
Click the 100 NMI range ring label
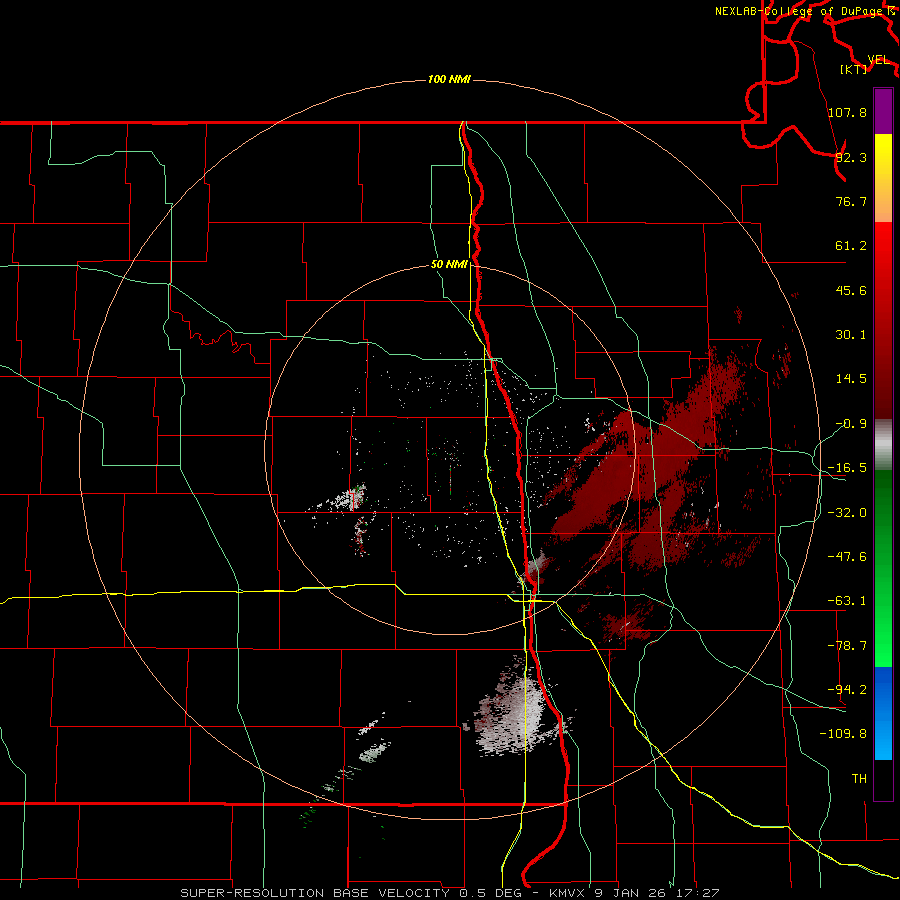449,79
